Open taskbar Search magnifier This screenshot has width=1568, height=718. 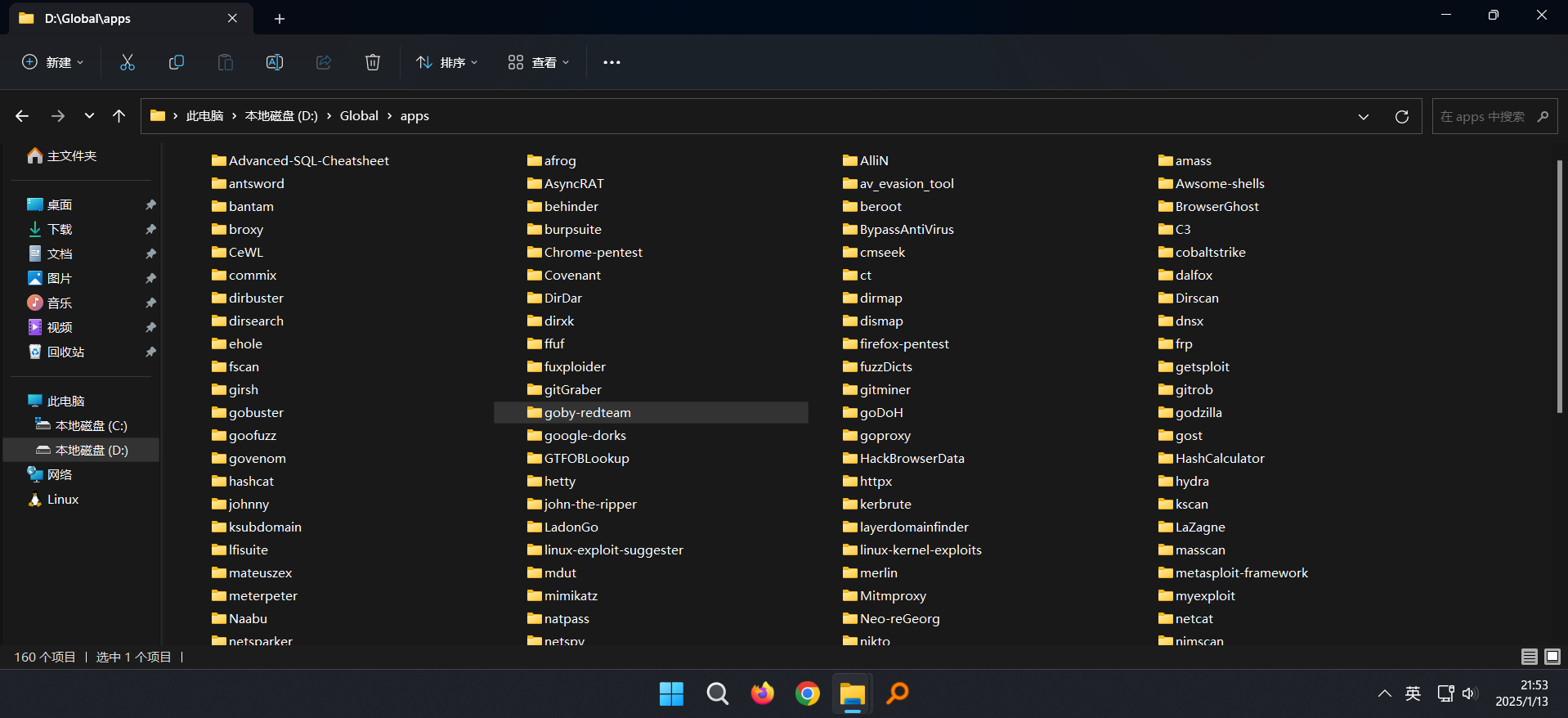pyautogui.click(x=717, y=693)
